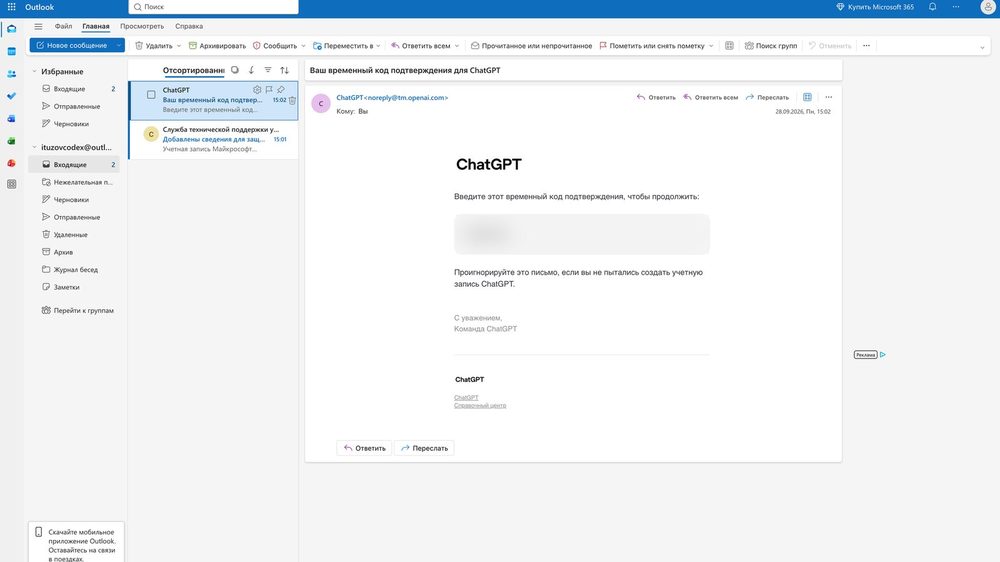
Task: Open the message list filter icon
Action: [x=268, y=70]
